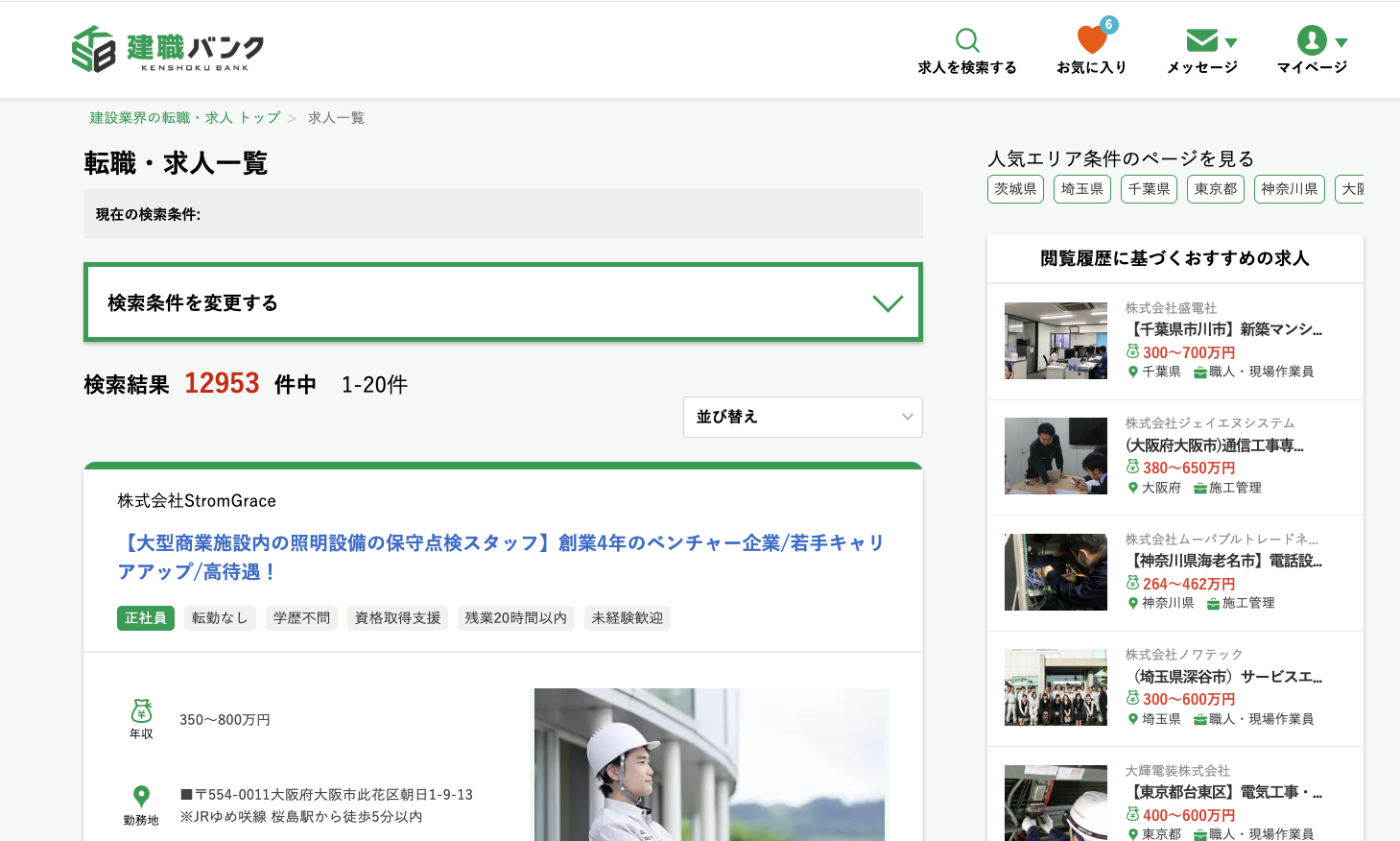Select 埼玉県 area tag
Image resolution: width=1400 pixels, height=841 pixels.
pos(1082,189)
